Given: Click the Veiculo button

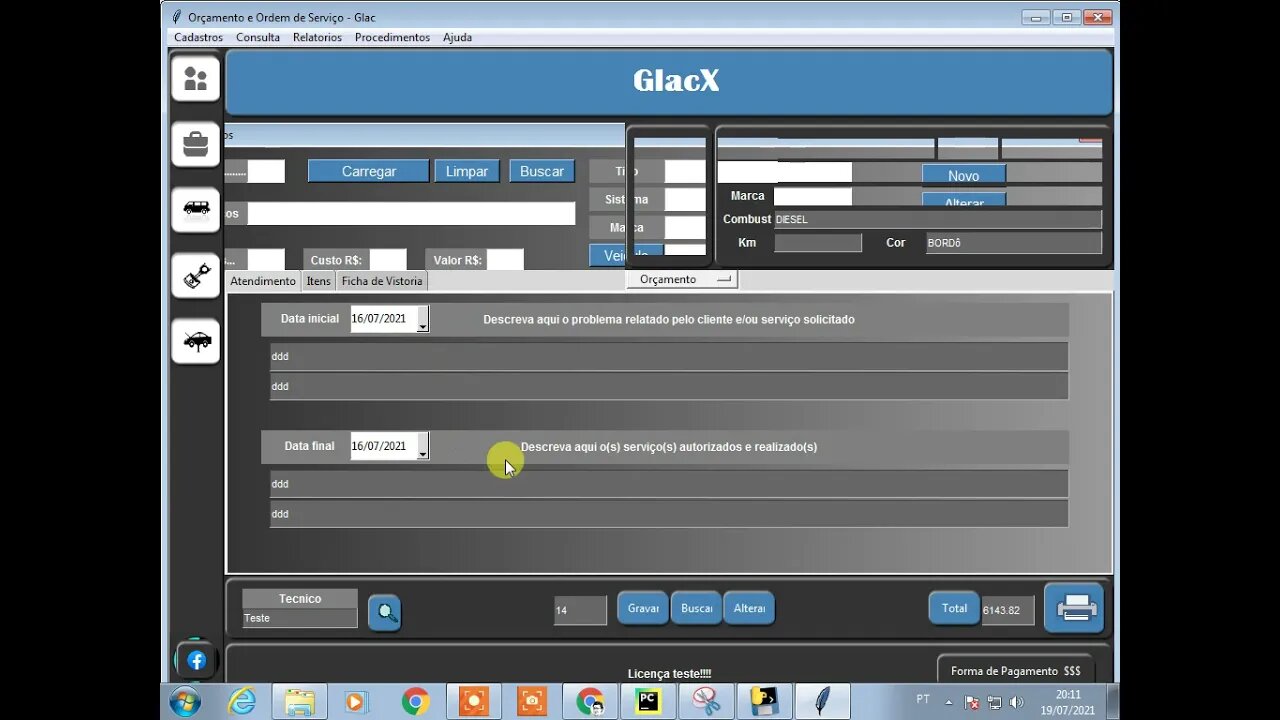Looking at the screenshot, I should pyautogui.click(x=626, y=255).
